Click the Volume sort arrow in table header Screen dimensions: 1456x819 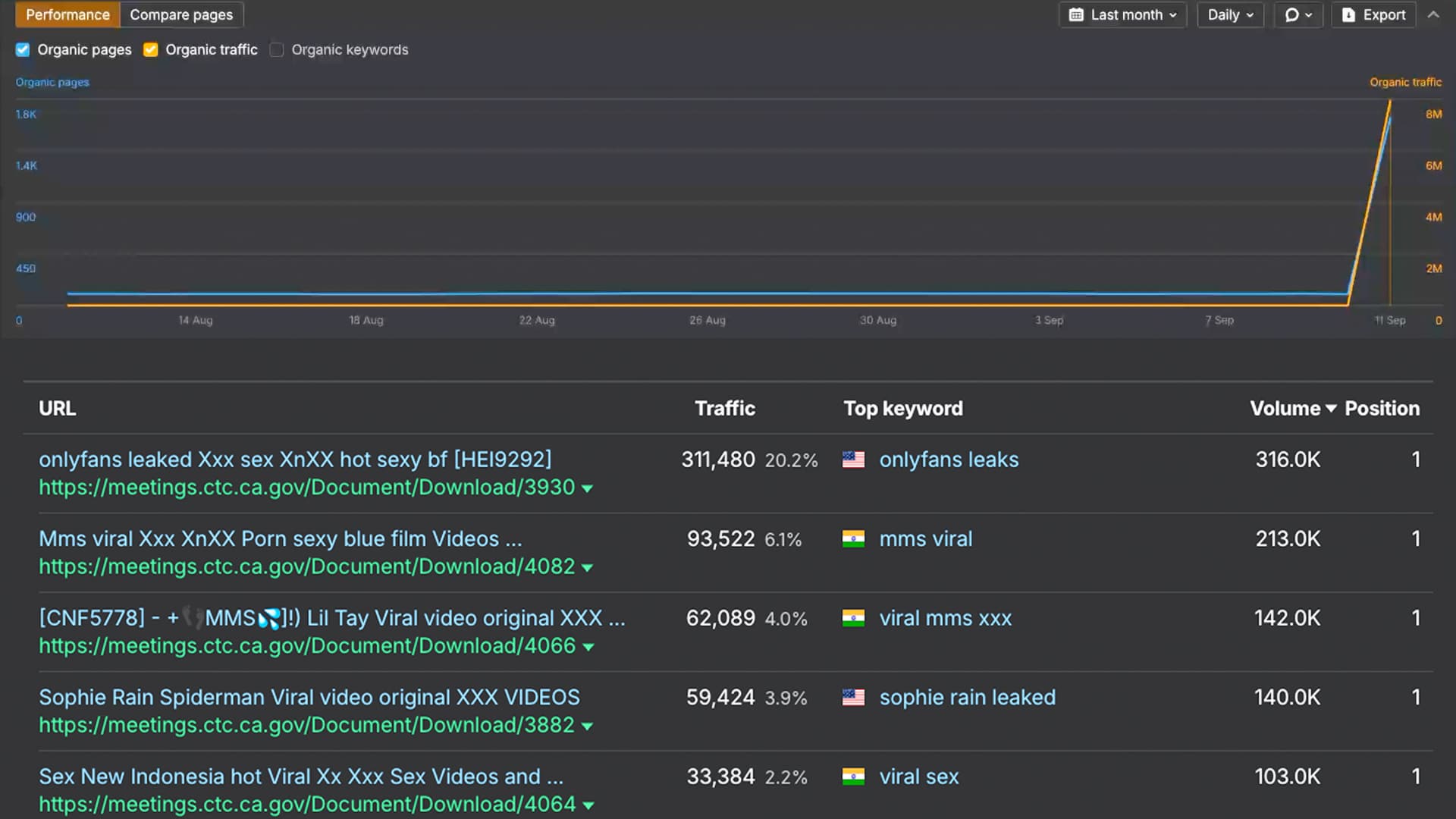pyautogui.click(x=1332, y=408)
